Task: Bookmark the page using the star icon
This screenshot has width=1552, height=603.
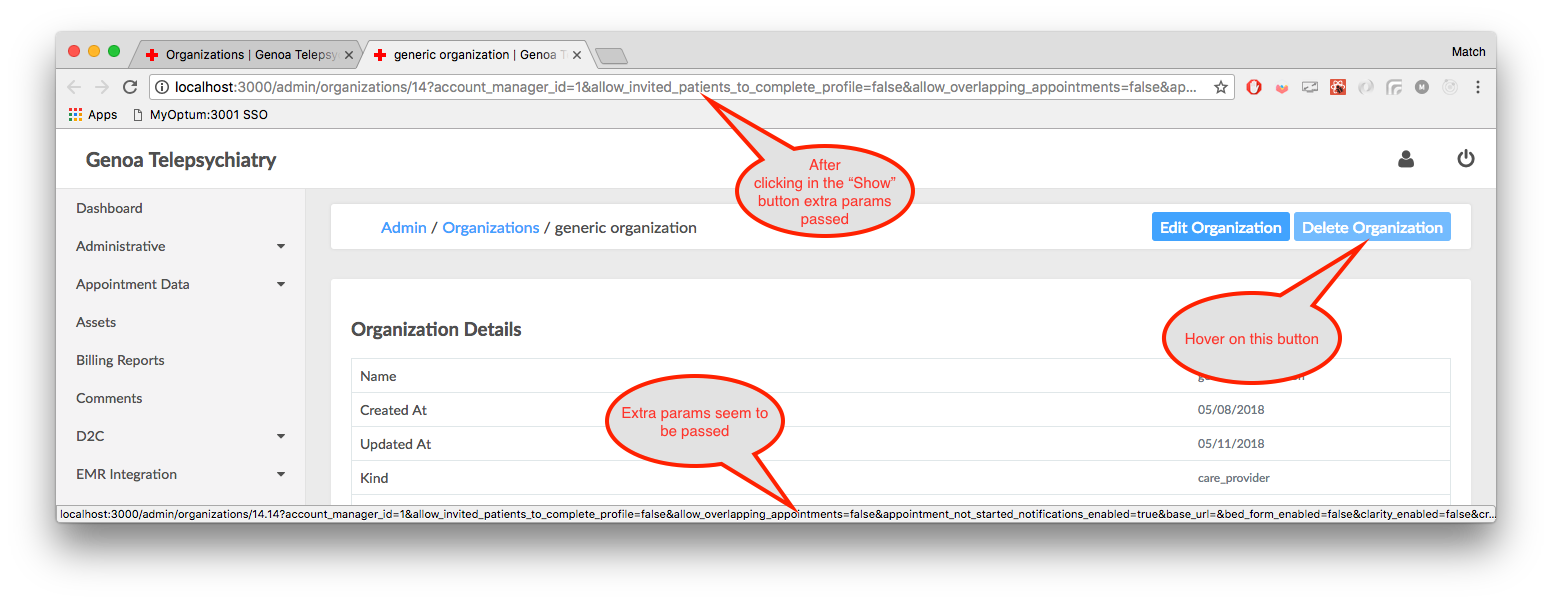Action: 1221,87
